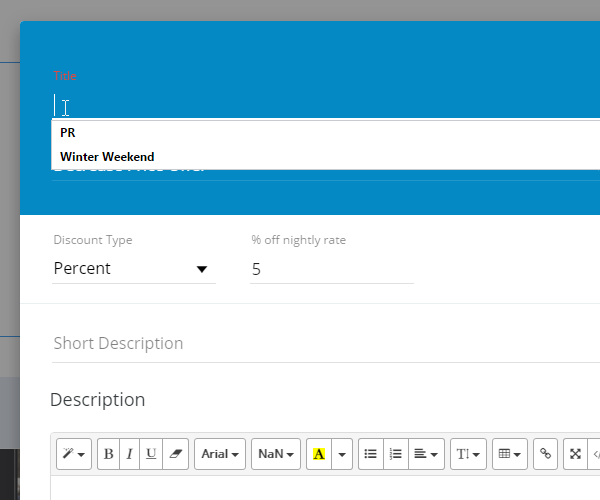Click into the Title input field
This screenshot has height=500, width=600.
click(x=326, y=105)
